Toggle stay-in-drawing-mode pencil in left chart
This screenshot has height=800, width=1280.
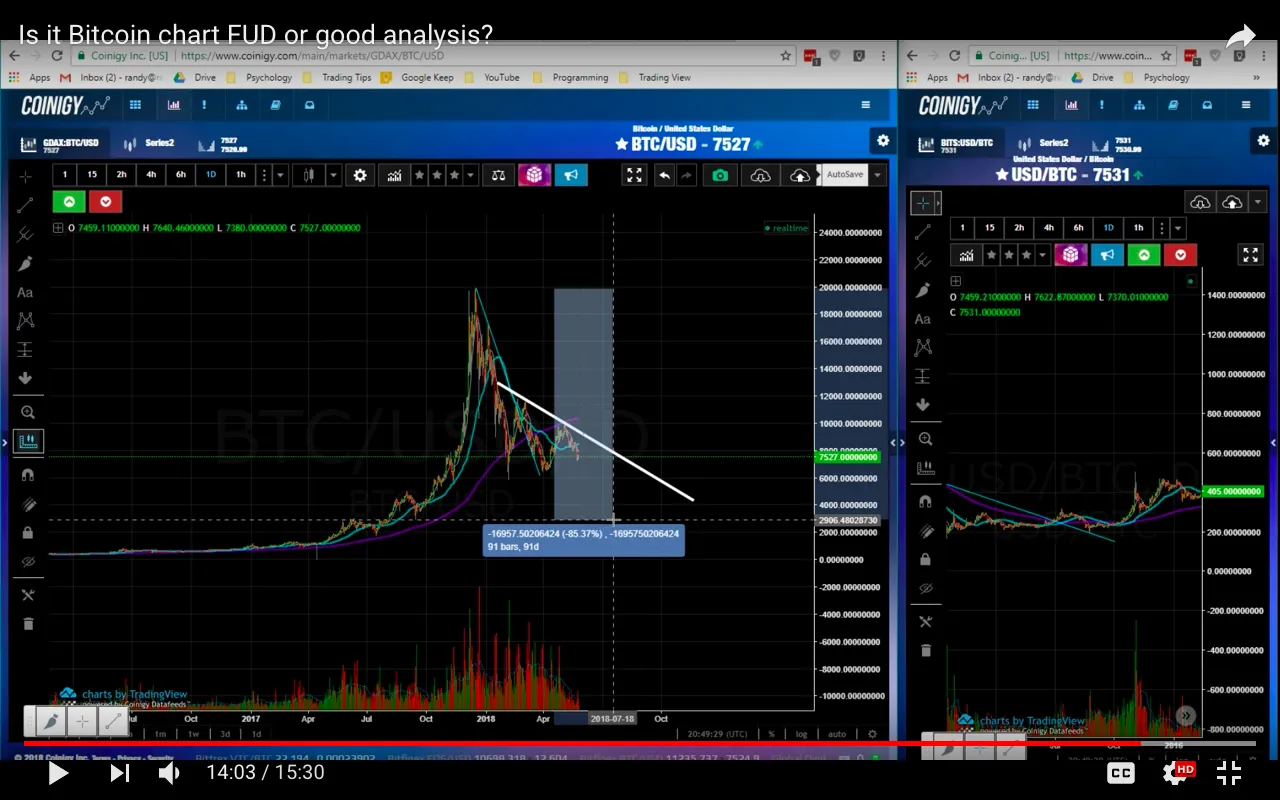click(x=27, y=504)
